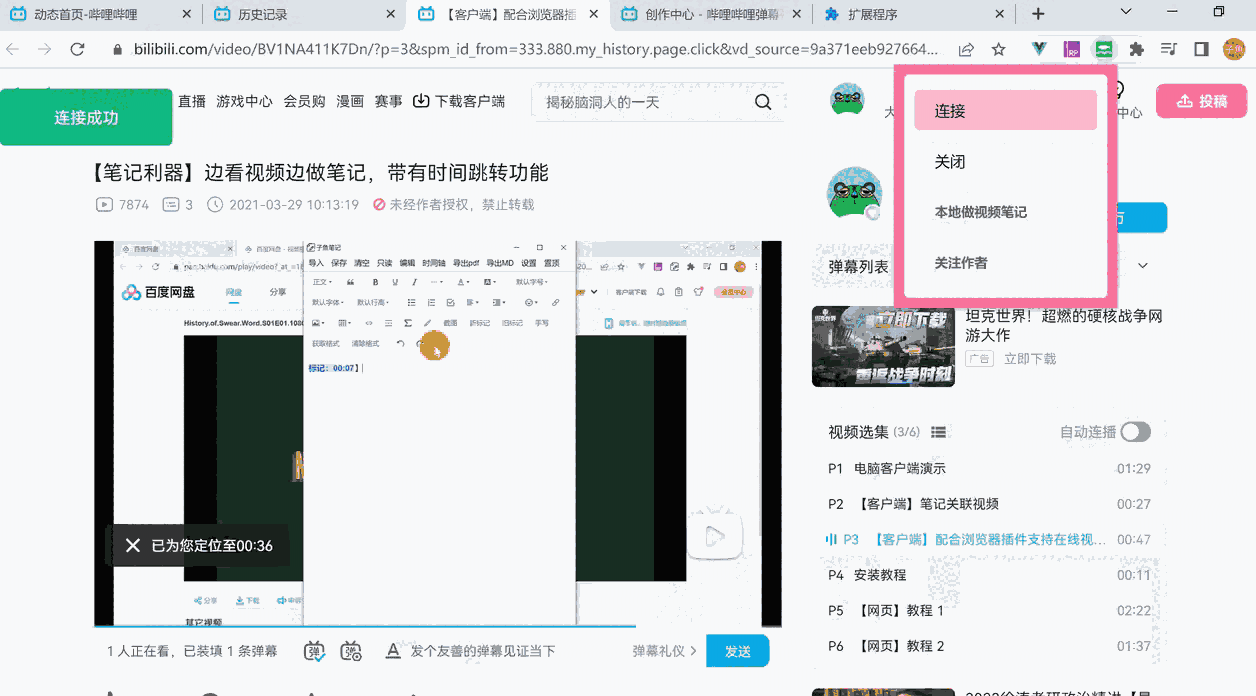The image size is (1256, 696).
Task: Open the danmaku settings icon
Action: coord(351,650)
